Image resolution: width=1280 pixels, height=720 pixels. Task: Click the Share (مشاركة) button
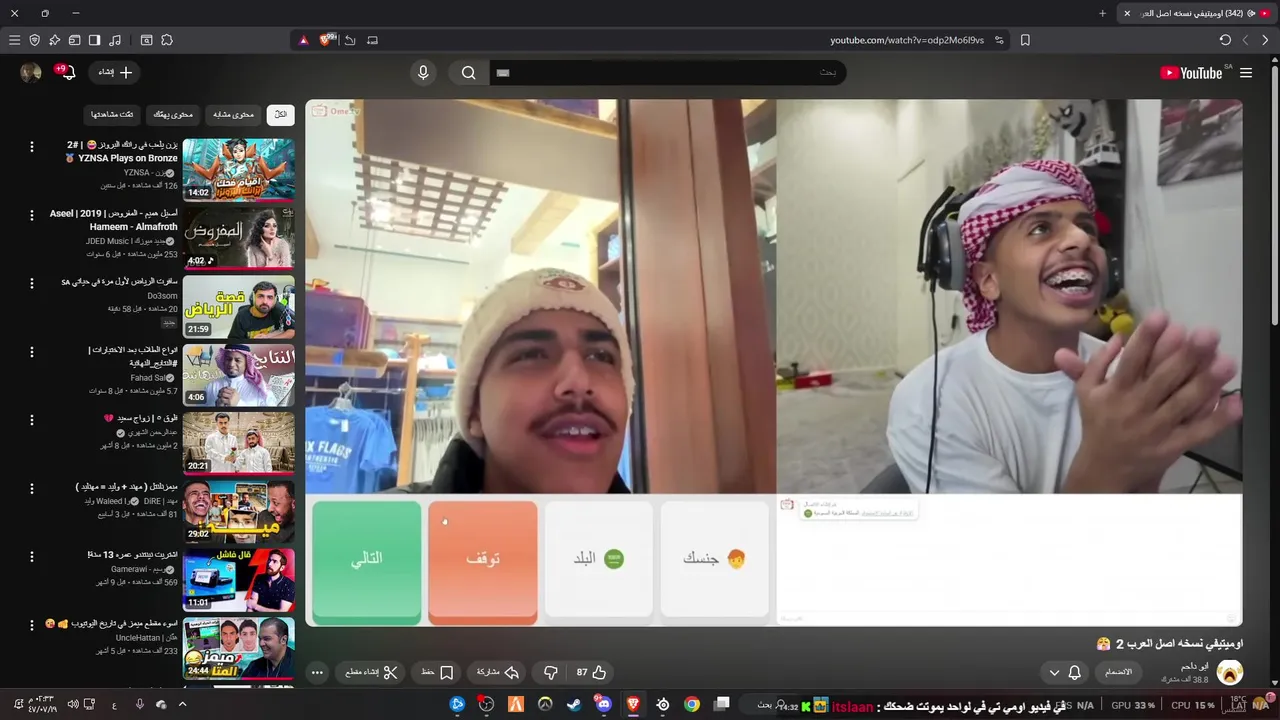point(497,672)
